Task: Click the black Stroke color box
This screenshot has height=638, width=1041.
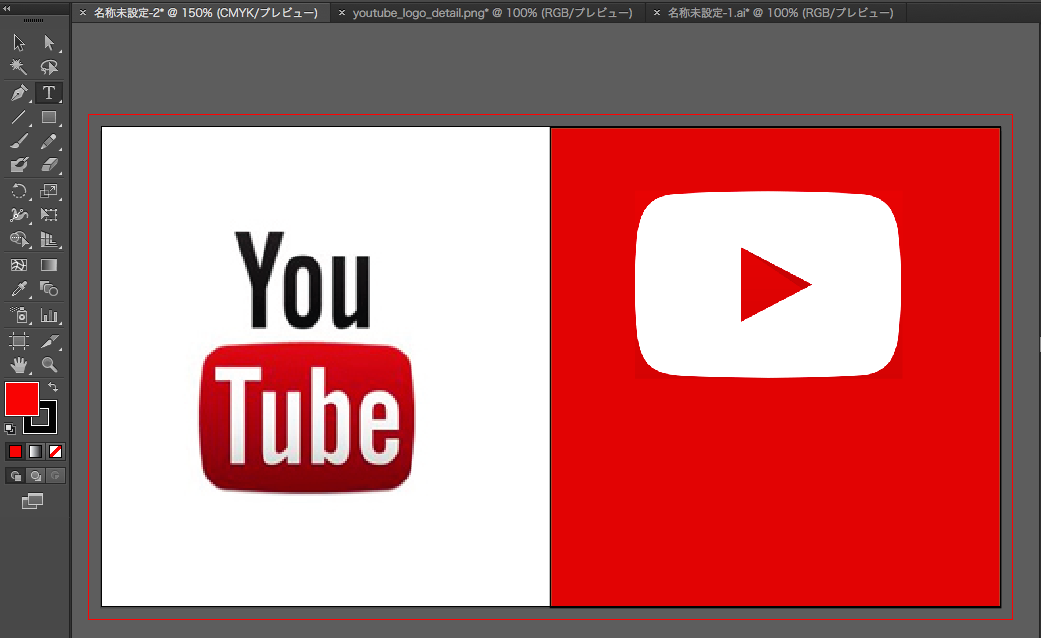Action: [46, 425]
